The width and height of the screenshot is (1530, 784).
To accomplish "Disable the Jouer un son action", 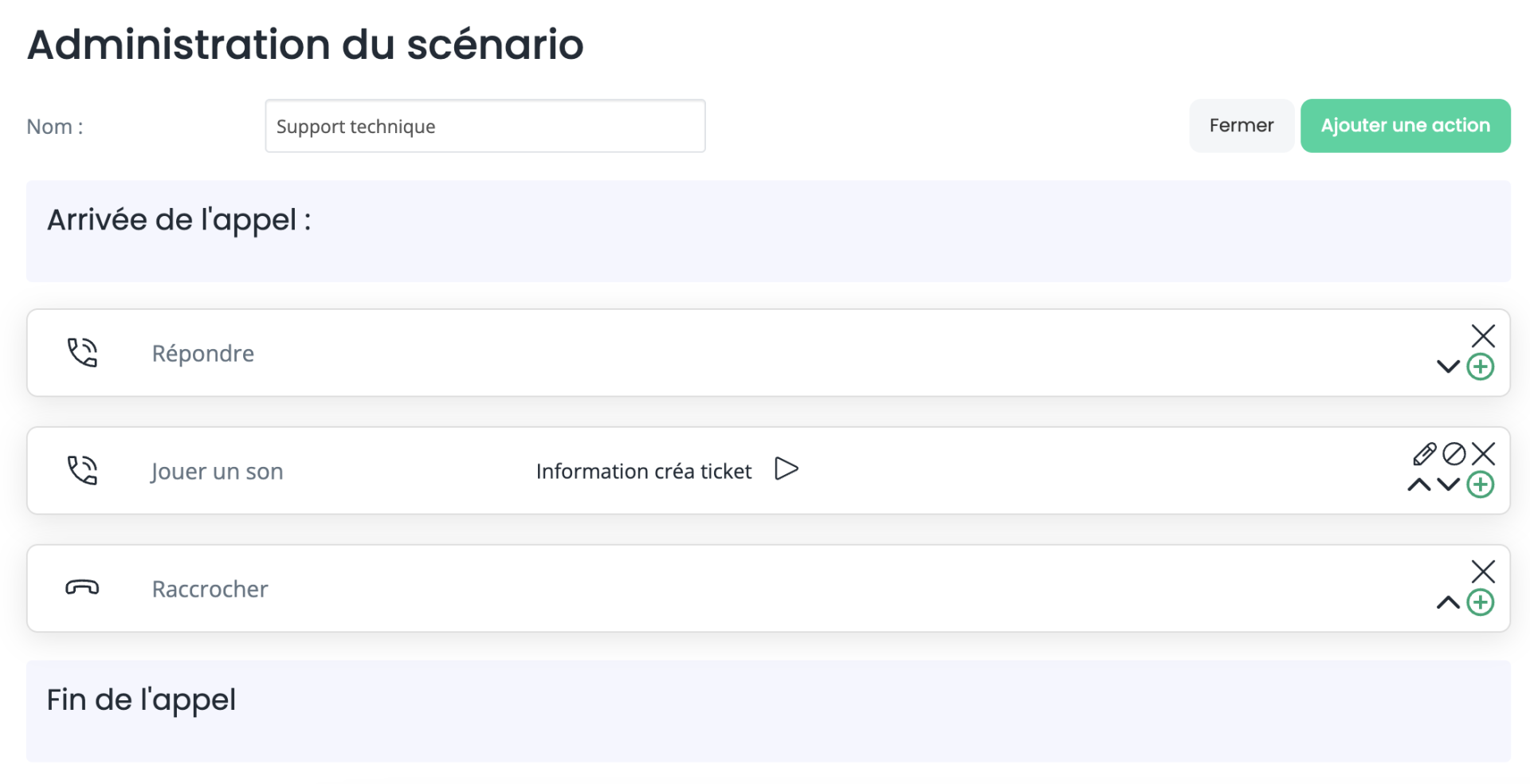I will click(x=1453, y=454).
